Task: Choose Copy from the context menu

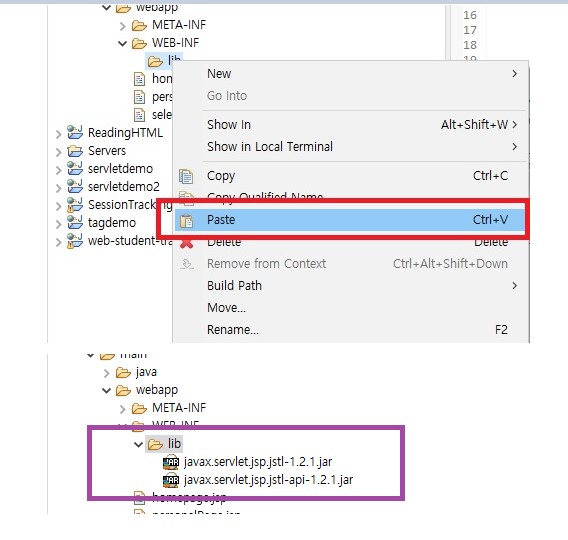Action: 350,176
